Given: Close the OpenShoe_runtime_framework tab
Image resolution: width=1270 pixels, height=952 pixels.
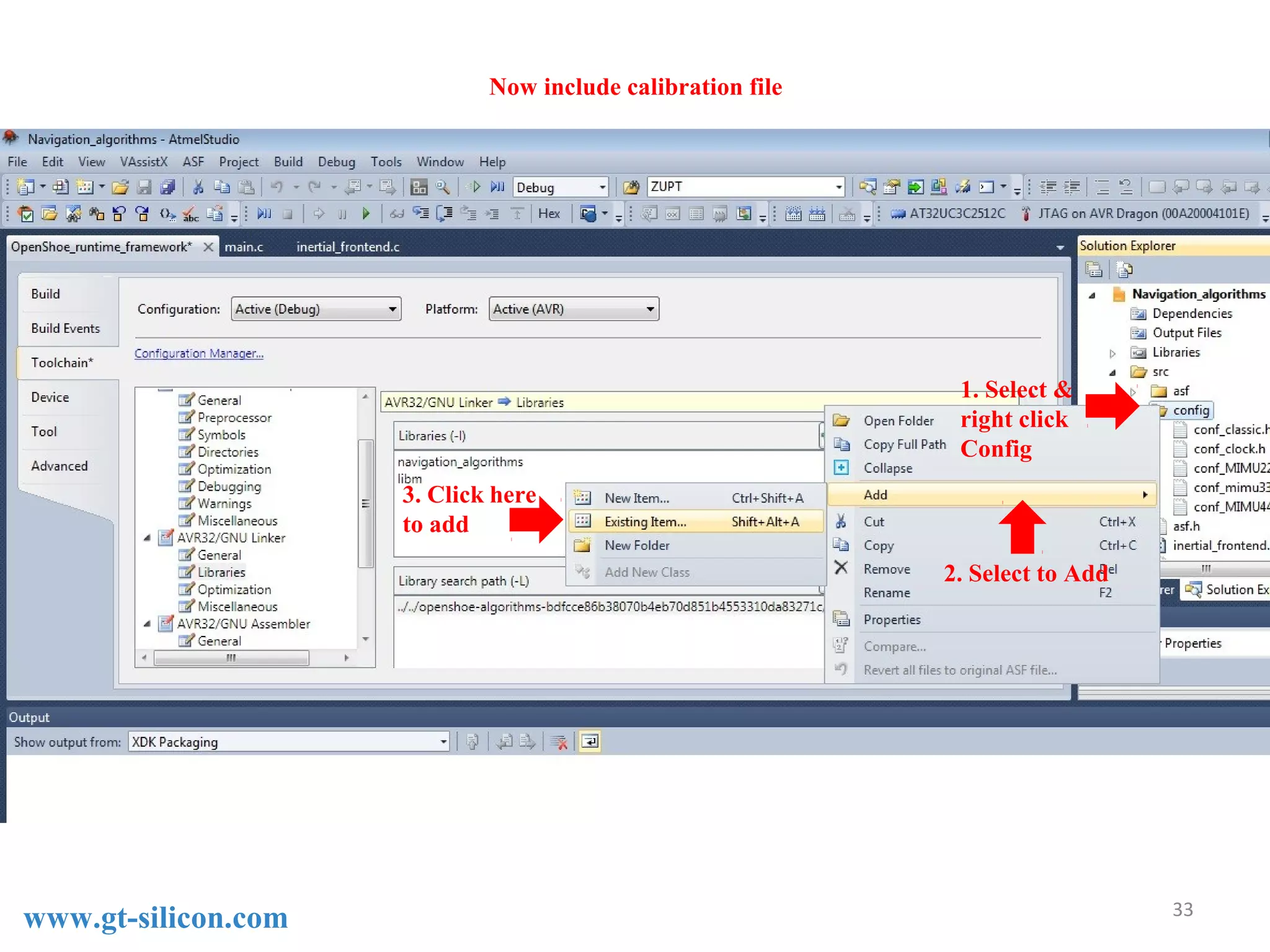Looking at the screenshot, I should [x=208, y=247].
